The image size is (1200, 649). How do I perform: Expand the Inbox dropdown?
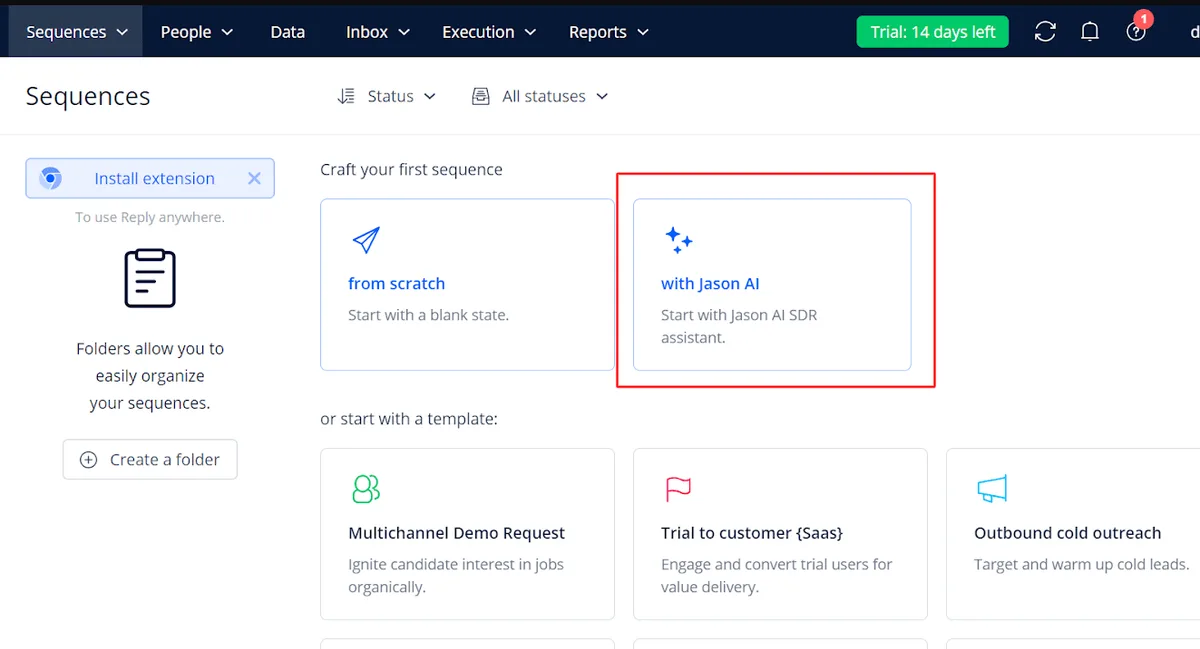pos(377,31)
